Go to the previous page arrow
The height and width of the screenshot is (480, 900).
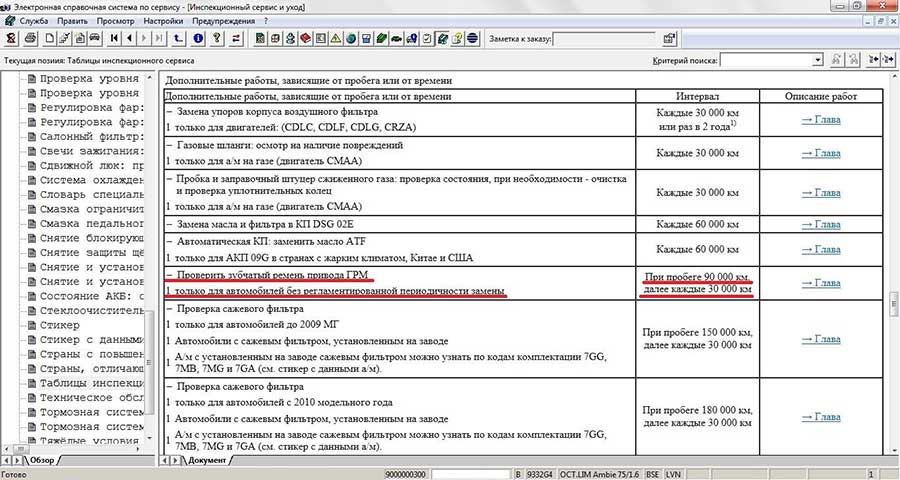129,38
